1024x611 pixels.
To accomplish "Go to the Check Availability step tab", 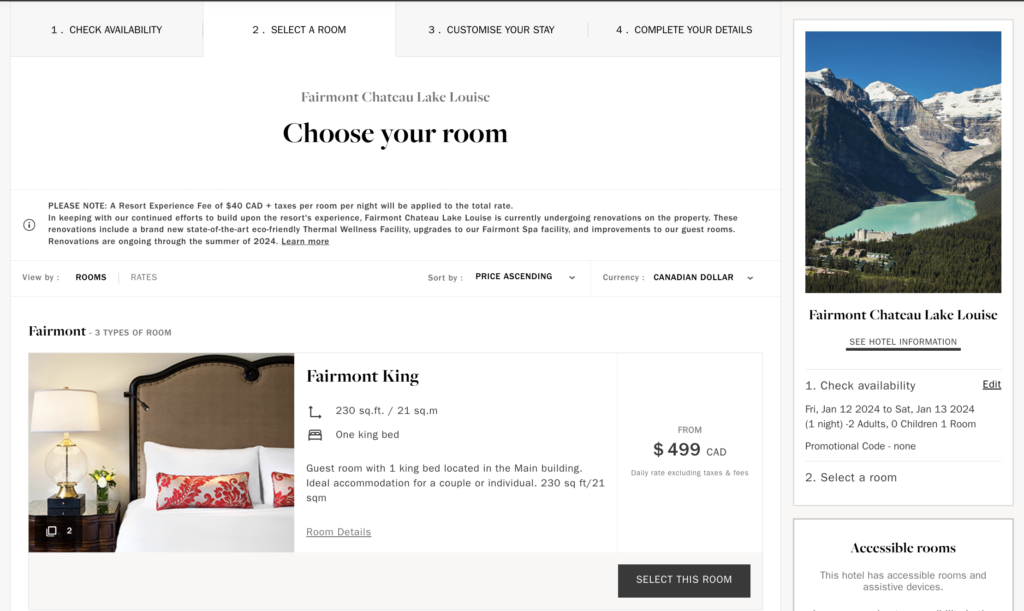I will click(107, 30).
